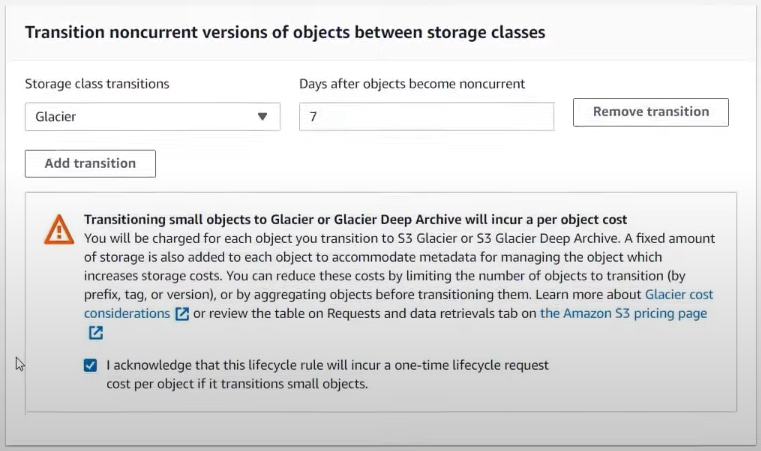Click the Storage class transitions label
This screenshot has height=451, width=761.
click(97, 84)
